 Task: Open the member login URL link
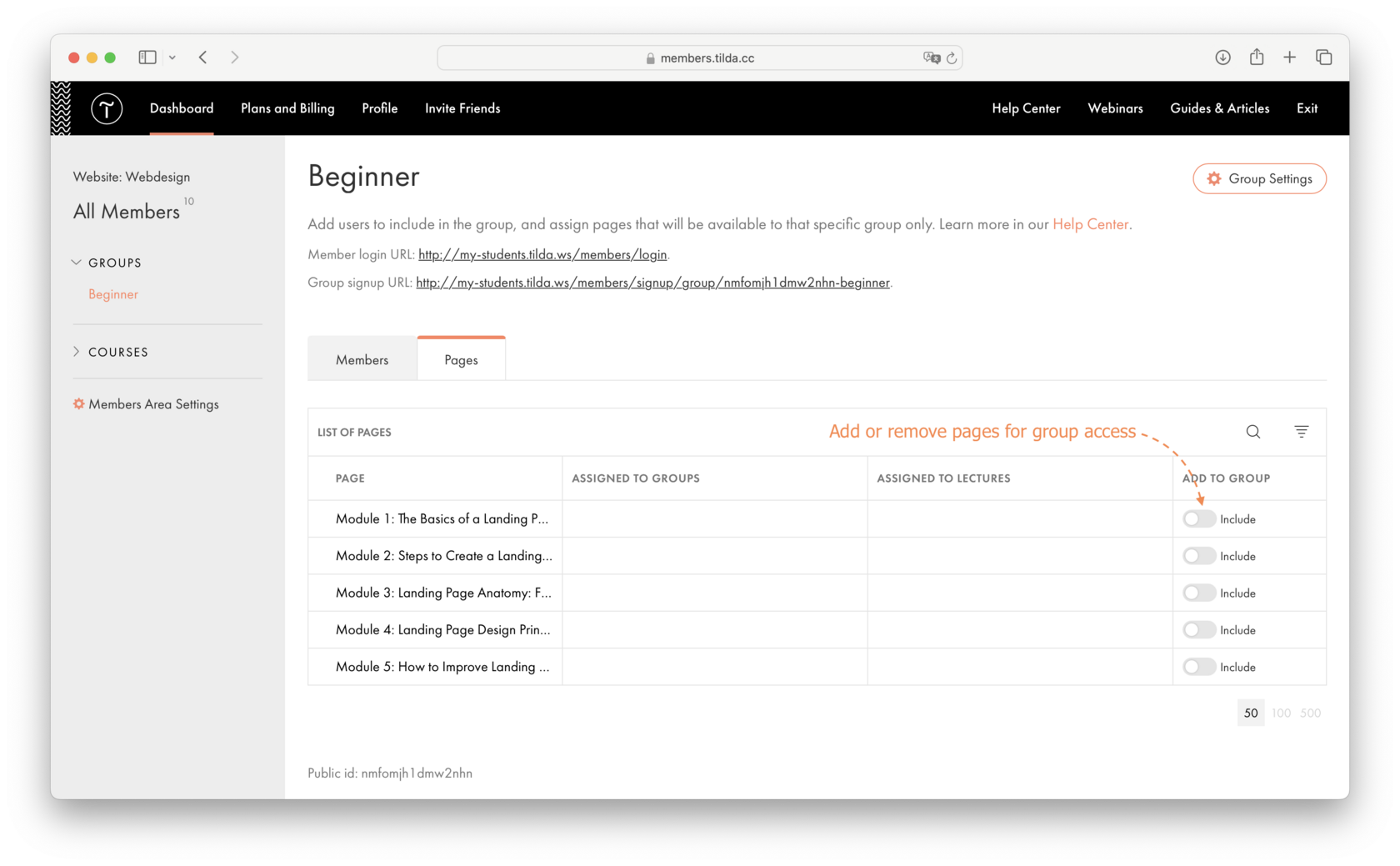click(x=542, y=254)
